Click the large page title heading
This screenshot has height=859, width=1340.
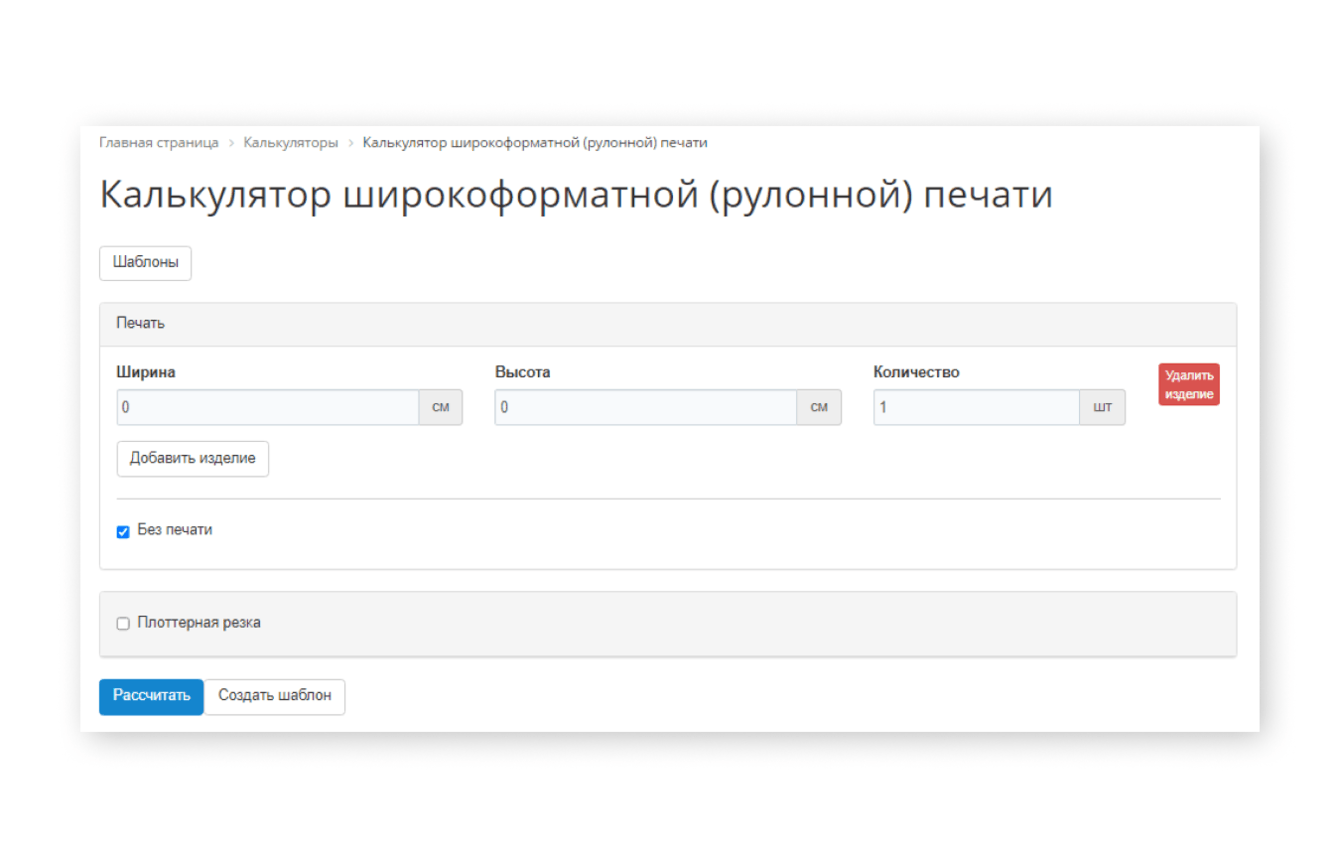click(575, 195)
